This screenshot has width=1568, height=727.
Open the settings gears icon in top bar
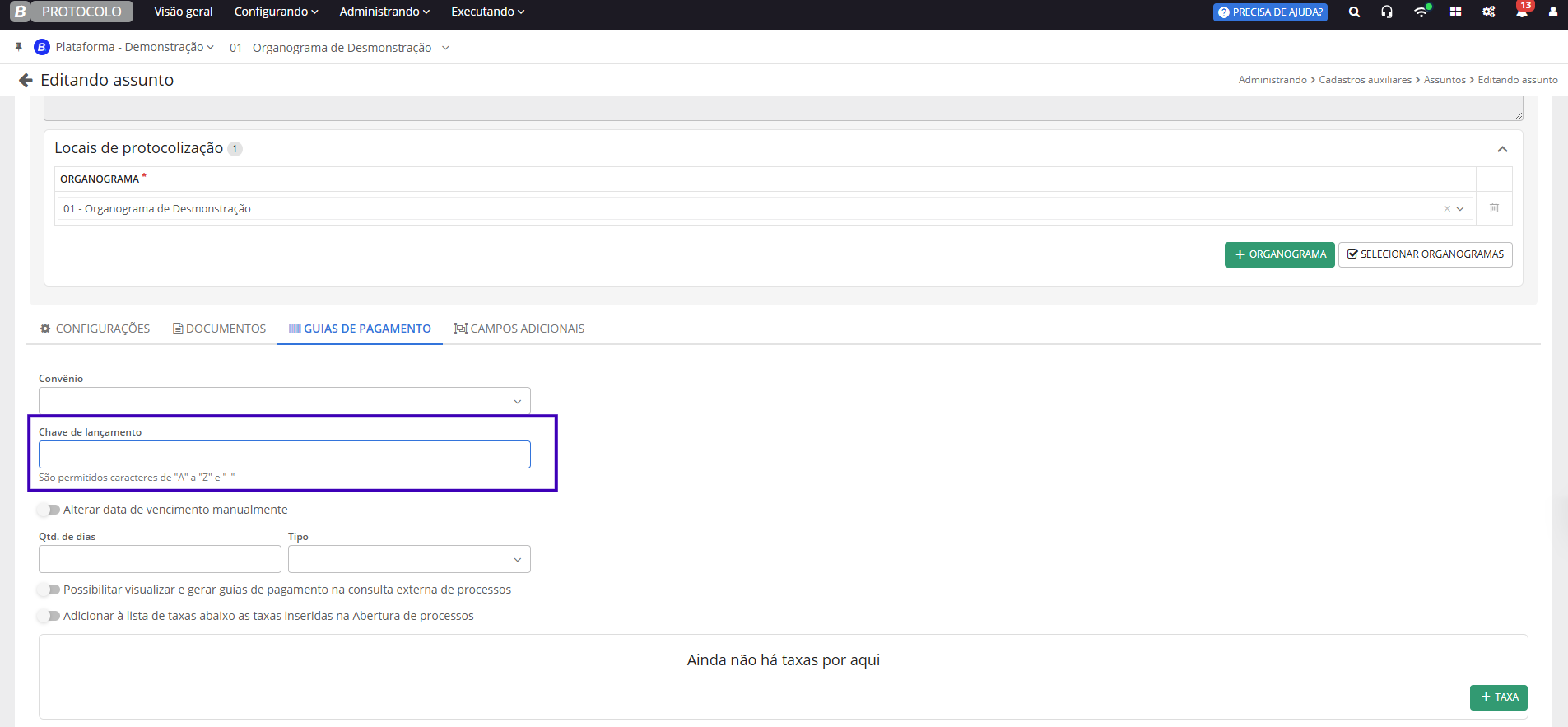pos(1488,12)
